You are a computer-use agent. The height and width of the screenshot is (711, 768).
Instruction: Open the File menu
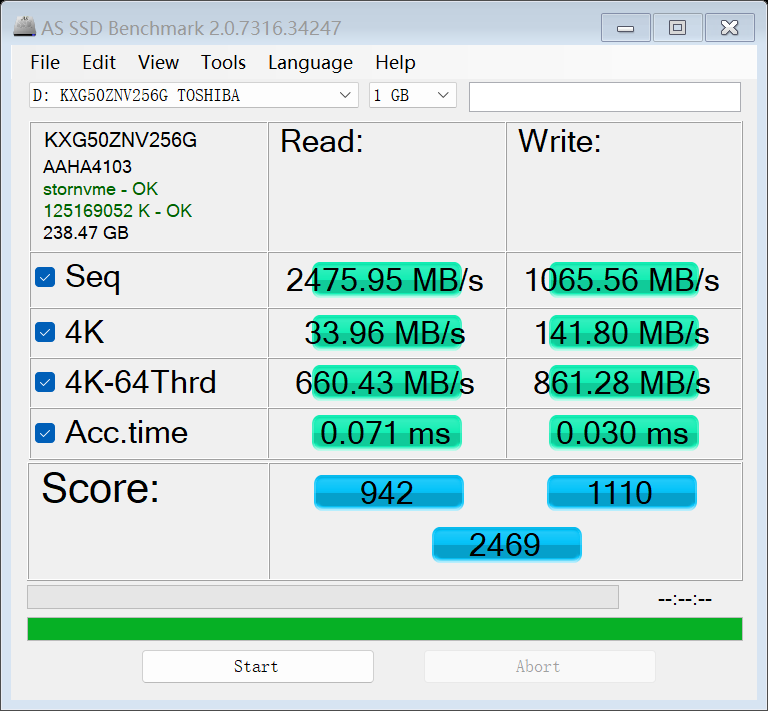pos(45,63)
